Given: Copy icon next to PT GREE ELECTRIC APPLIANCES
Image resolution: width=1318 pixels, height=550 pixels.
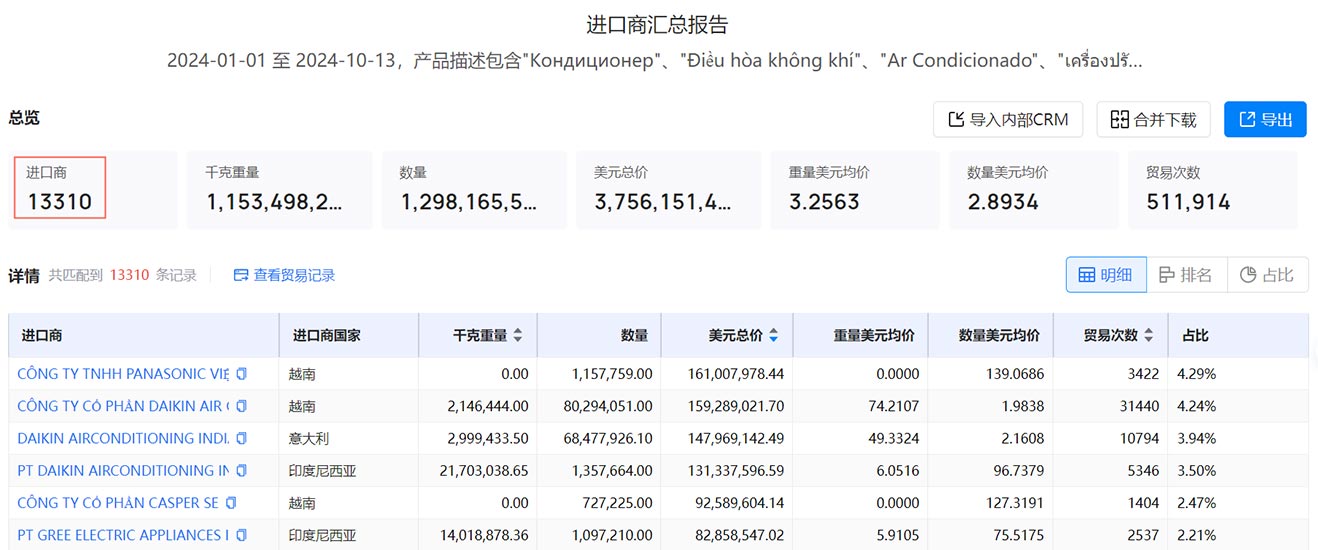Looking at the screenshot, I should tap(241, 535).
